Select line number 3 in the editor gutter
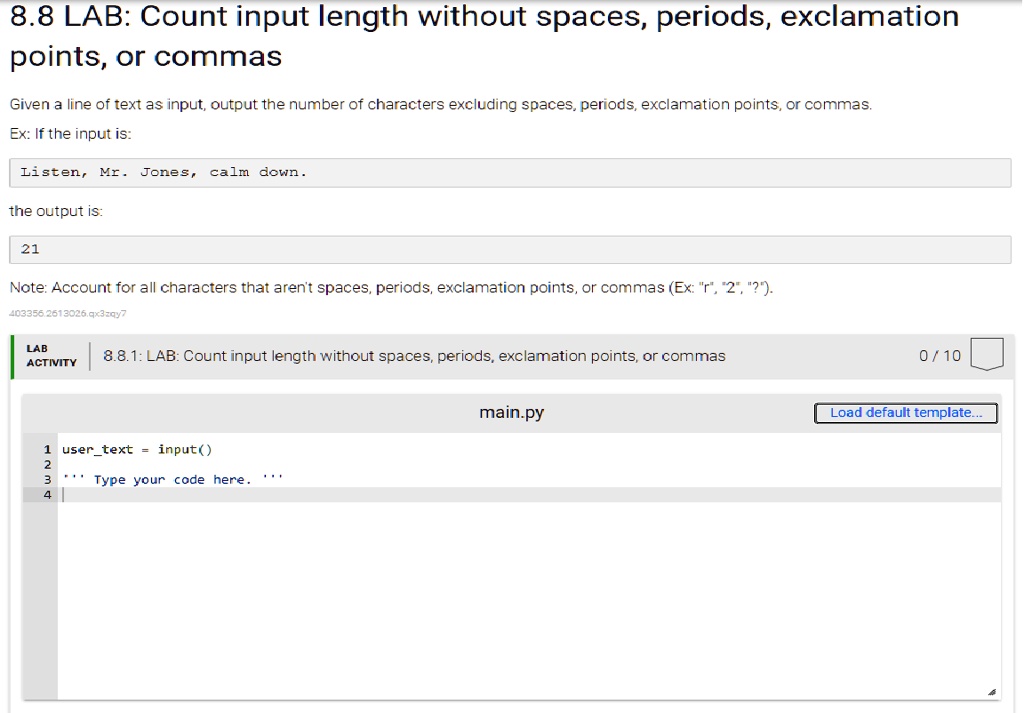 (46, 479)
